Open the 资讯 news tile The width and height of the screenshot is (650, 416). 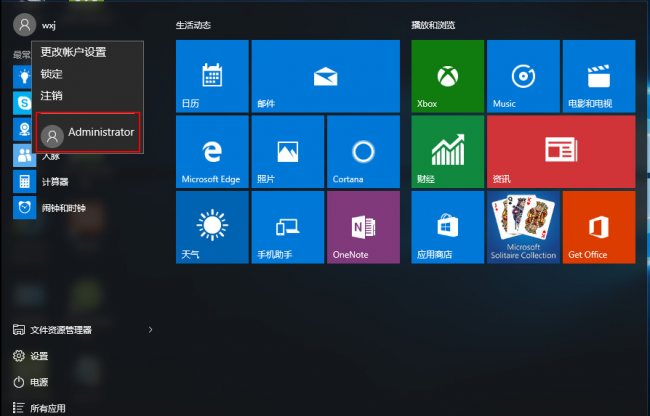[561, 152]
